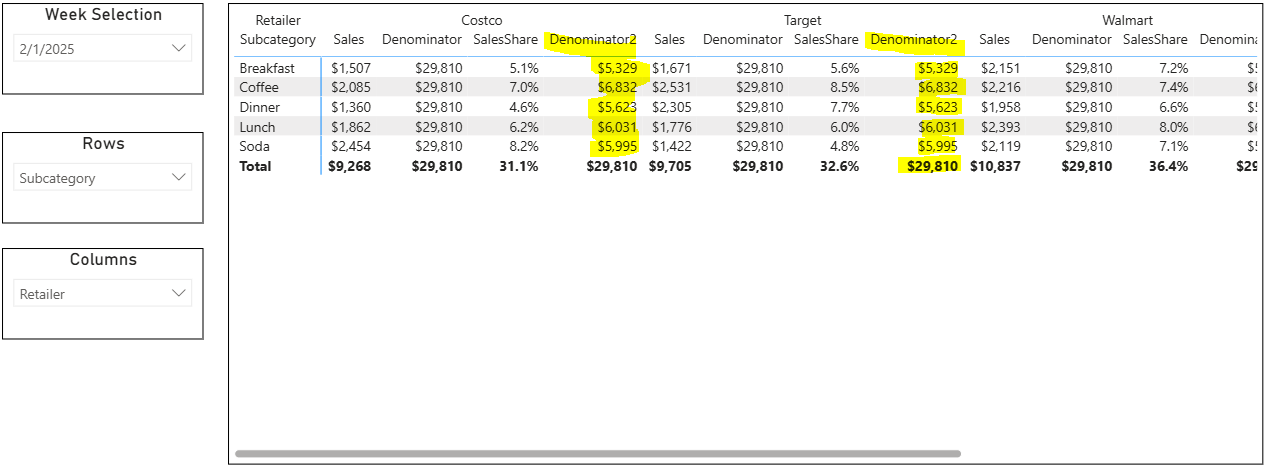
Task: Click the Rows slicer title
Action: (x=103, y=144)
